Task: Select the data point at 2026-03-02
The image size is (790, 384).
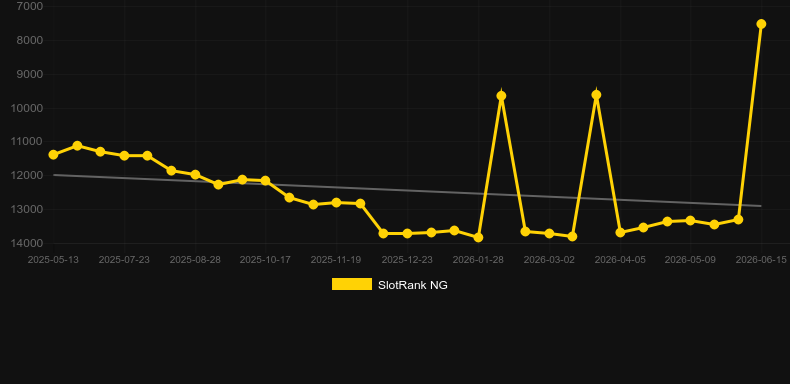Action: click(x=549, y=233)
